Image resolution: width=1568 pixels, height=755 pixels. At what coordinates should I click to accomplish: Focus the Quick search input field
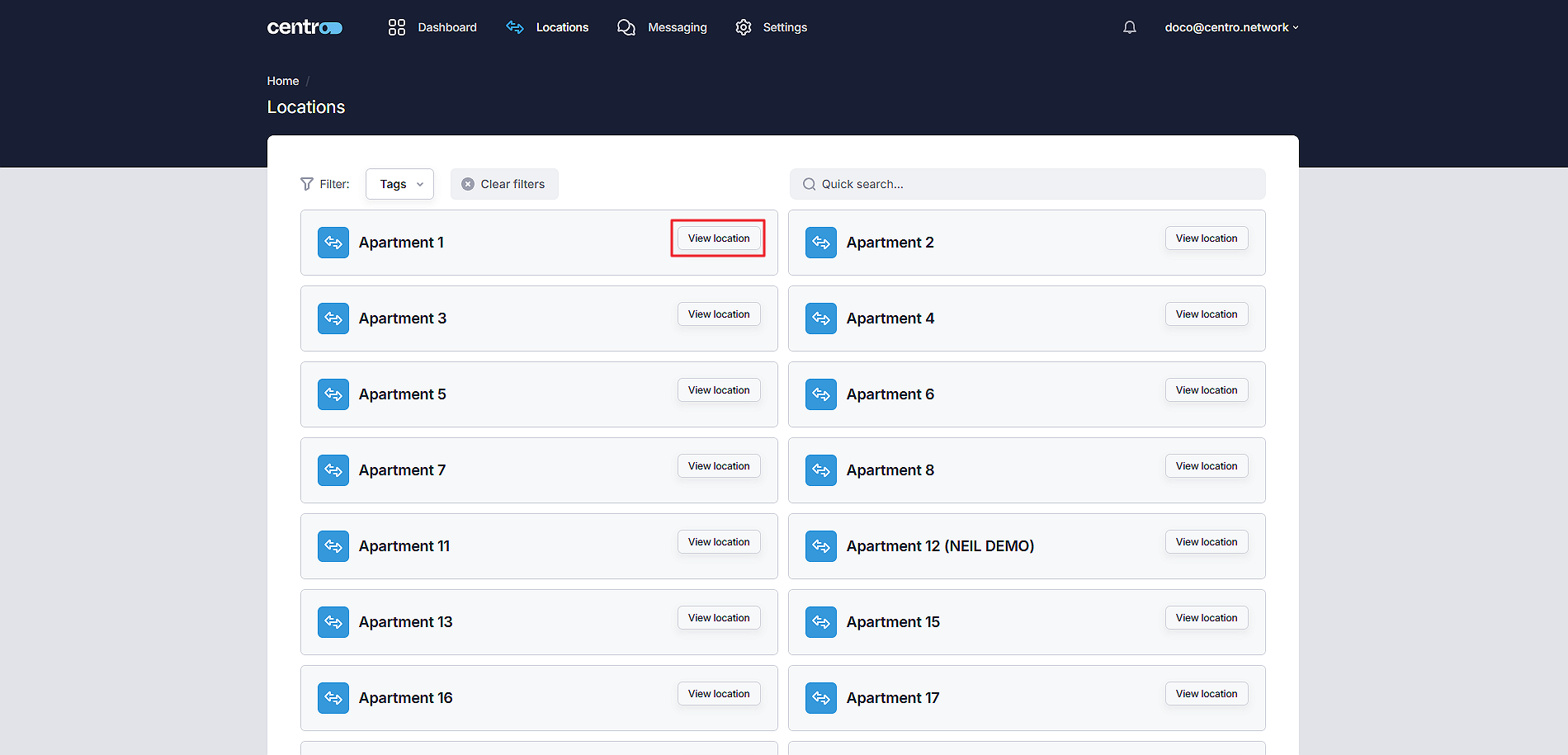click(1027, 184)
